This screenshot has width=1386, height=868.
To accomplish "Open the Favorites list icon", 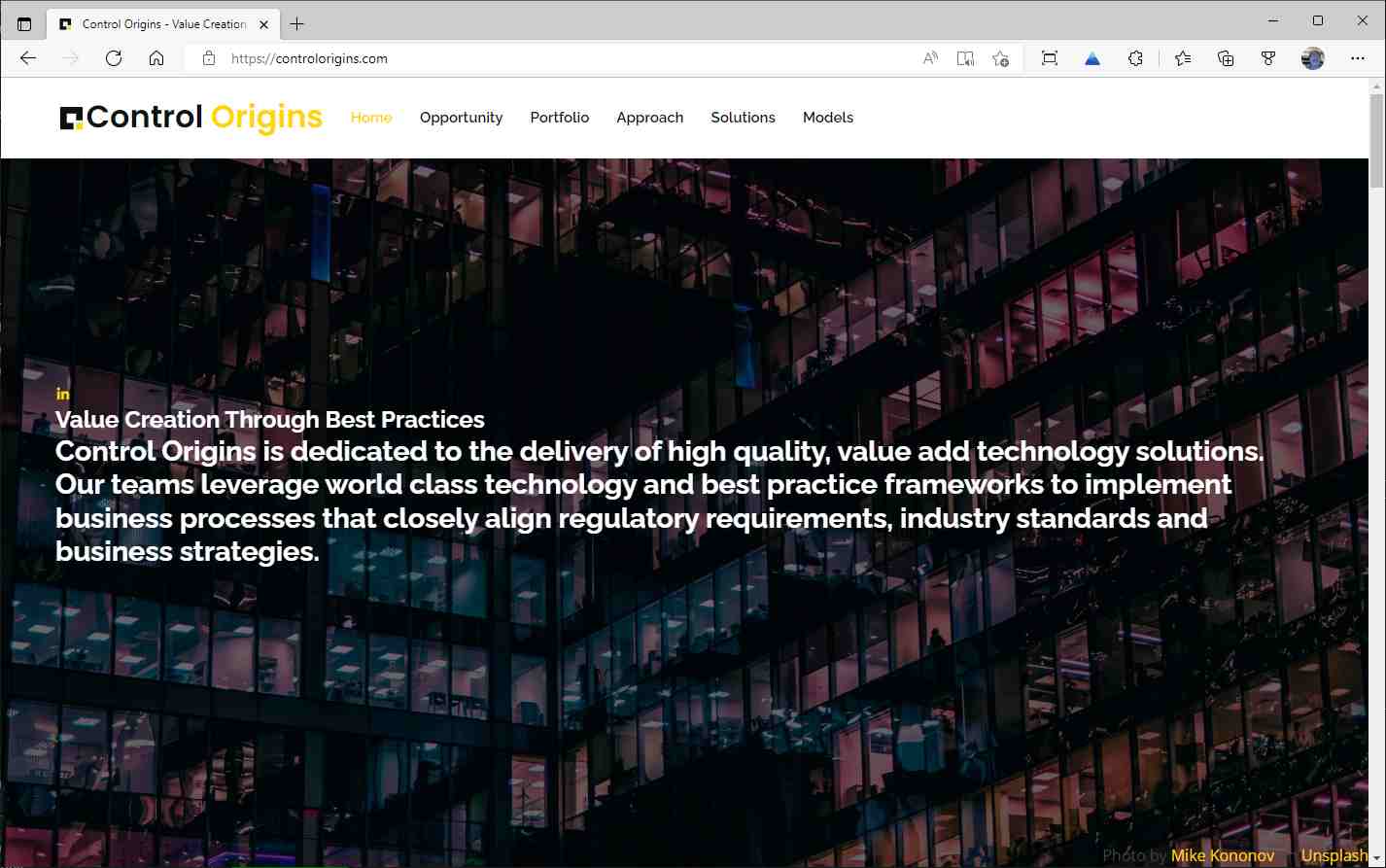I will pyautogui.click(x=1182, y=58).
